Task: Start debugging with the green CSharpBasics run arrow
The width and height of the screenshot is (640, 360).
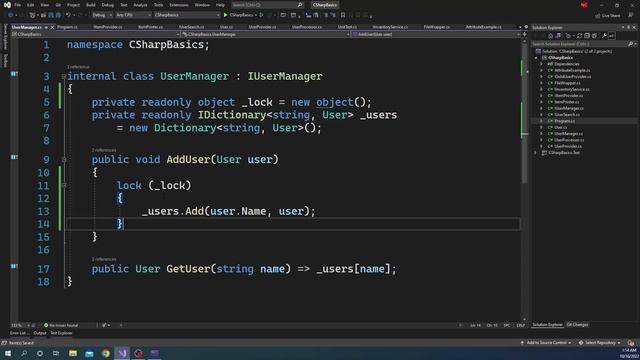Action: (x=225, y=15)
